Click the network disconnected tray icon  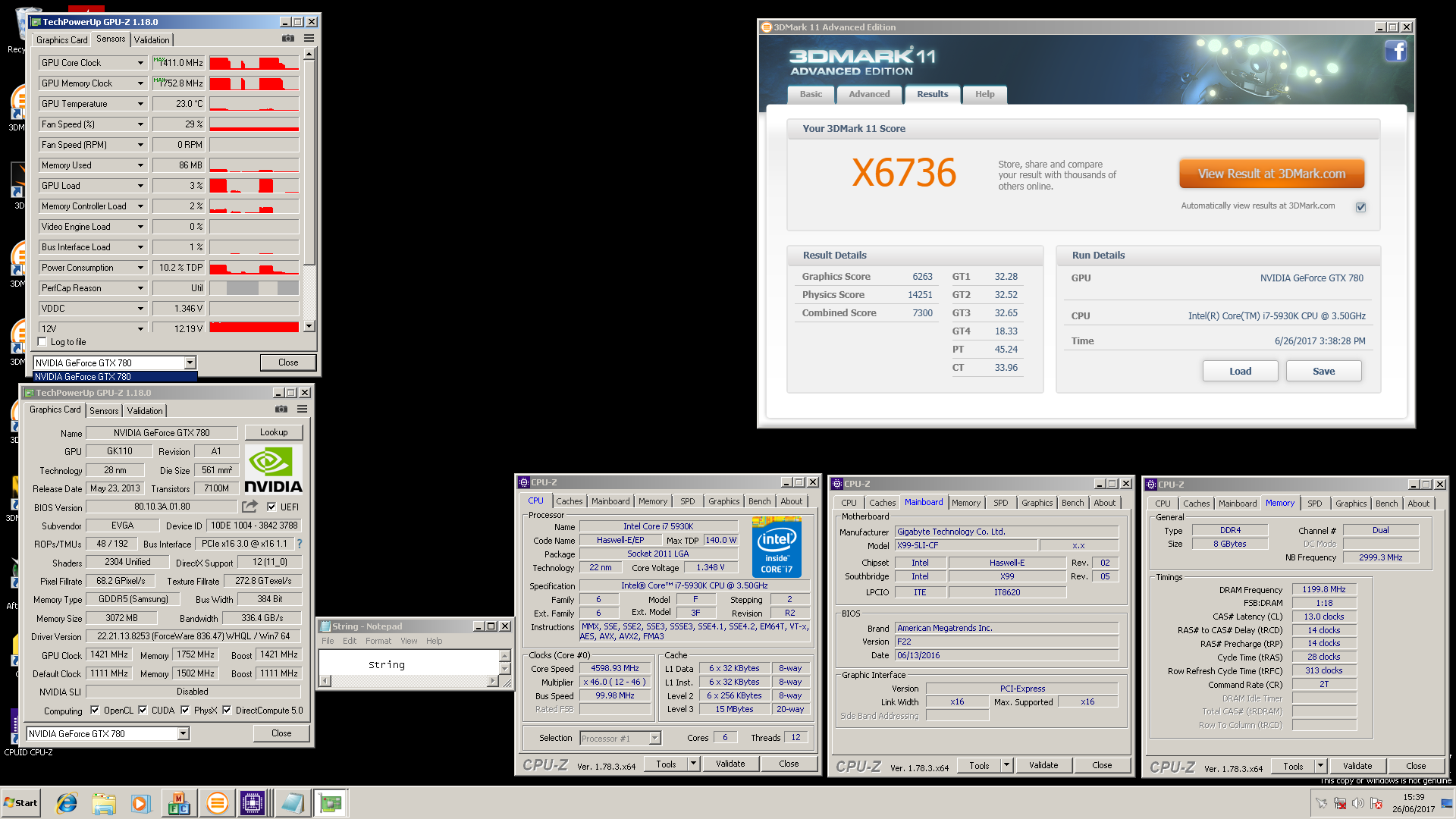tap(1339, 804)
